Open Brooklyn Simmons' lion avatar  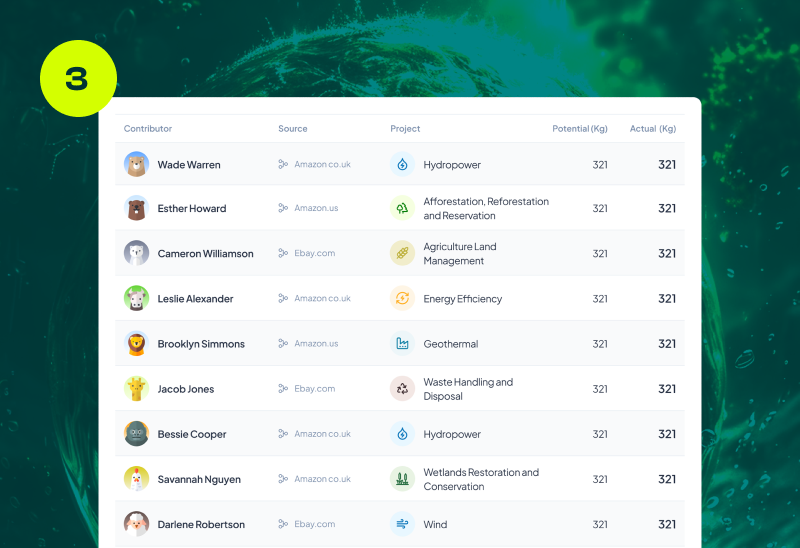(137, 343)
